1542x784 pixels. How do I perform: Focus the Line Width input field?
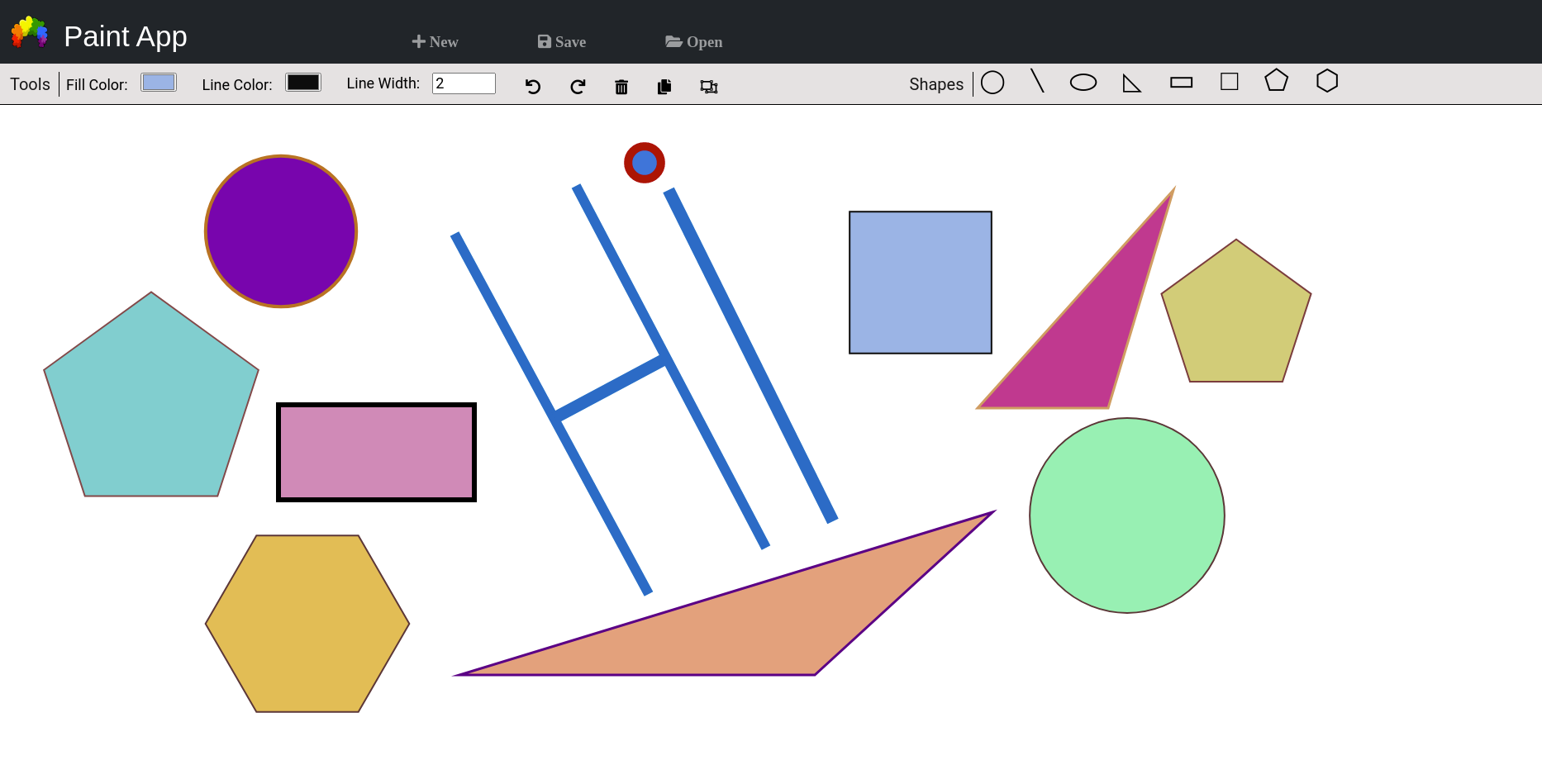[464, 83]
